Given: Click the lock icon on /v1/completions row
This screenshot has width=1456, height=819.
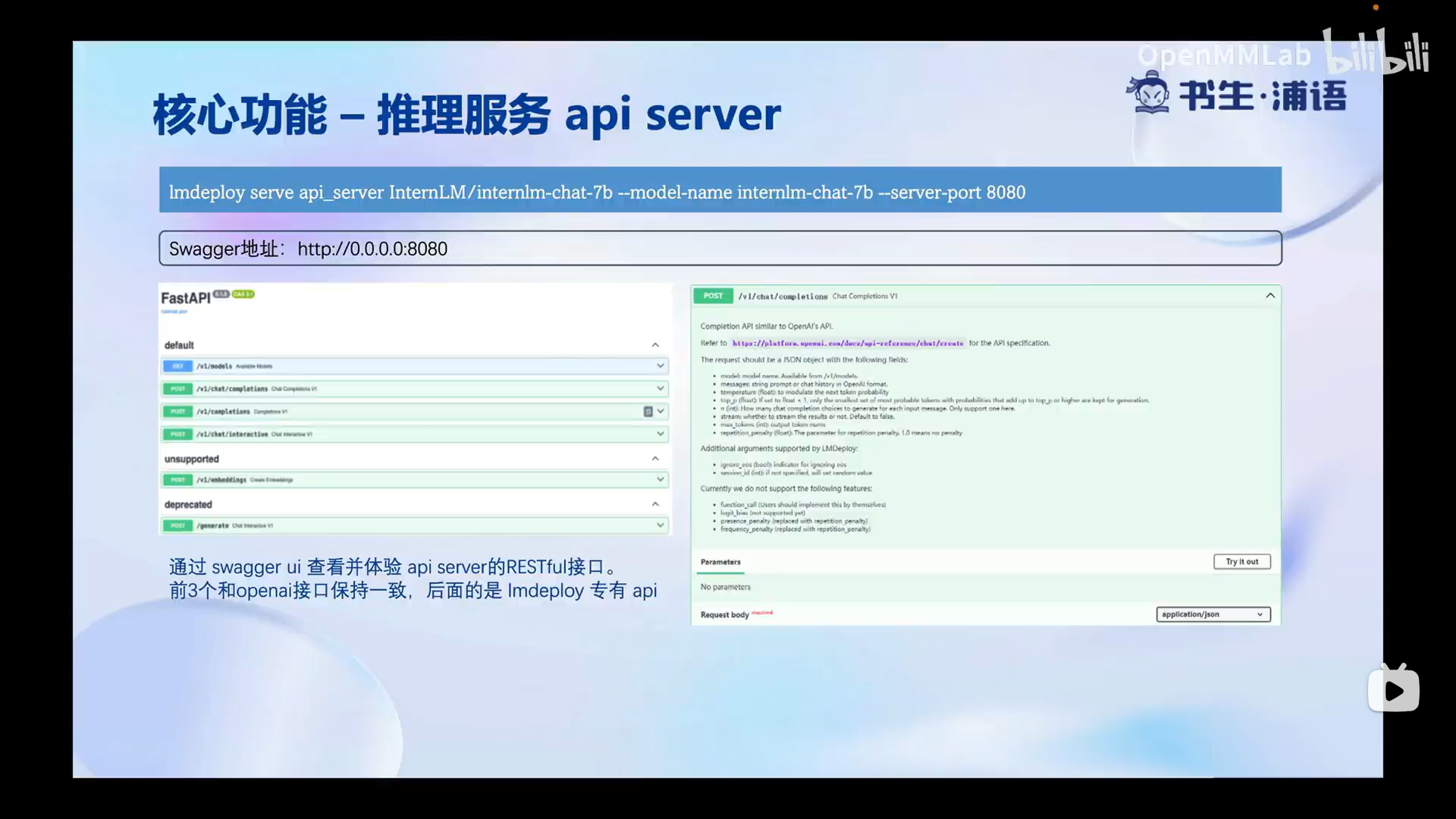Looking at the screenshot, I should [x=648, y=412].
